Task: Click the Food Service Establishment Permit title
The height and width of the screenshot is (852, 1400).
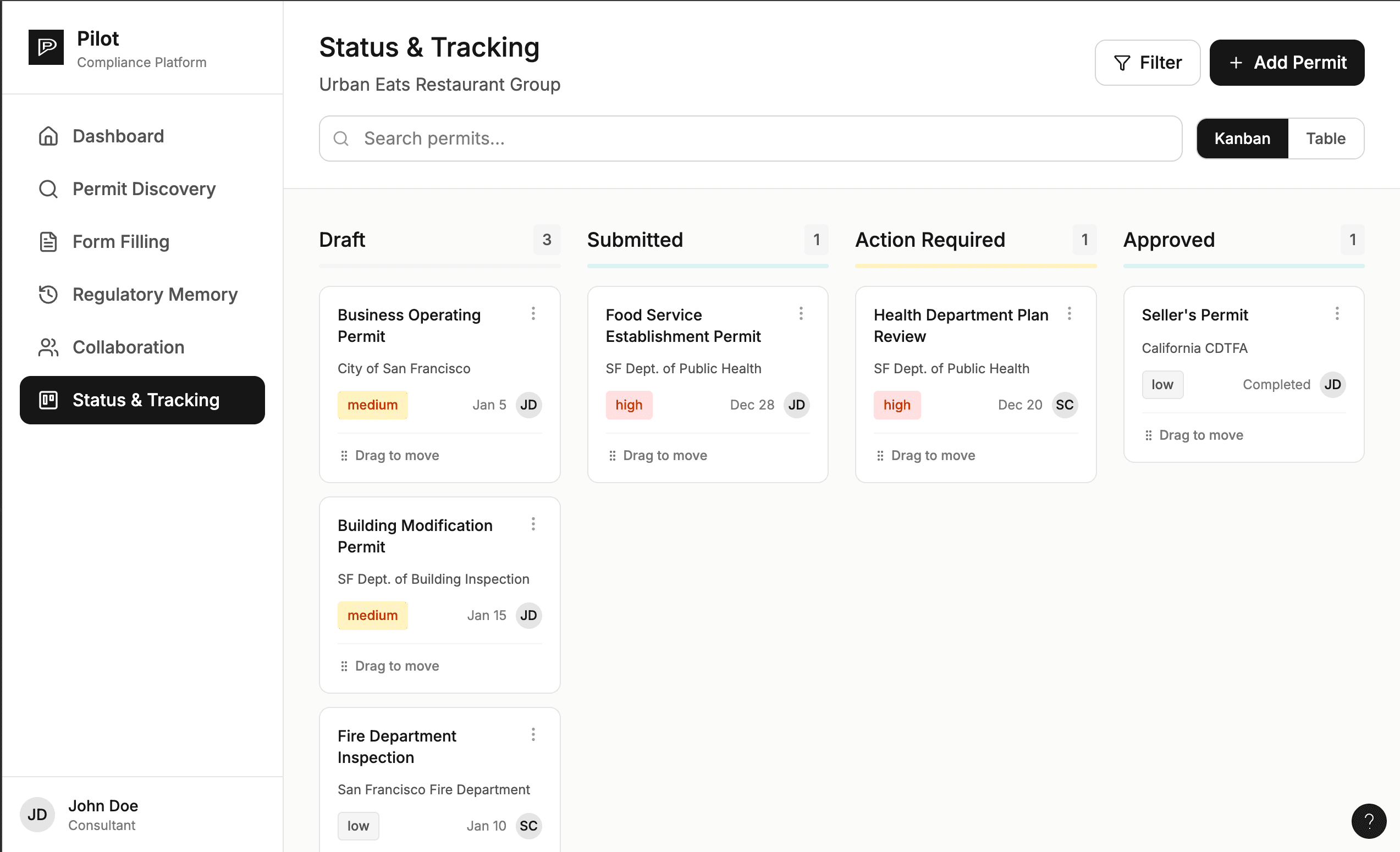Action: tap(683, 325)
